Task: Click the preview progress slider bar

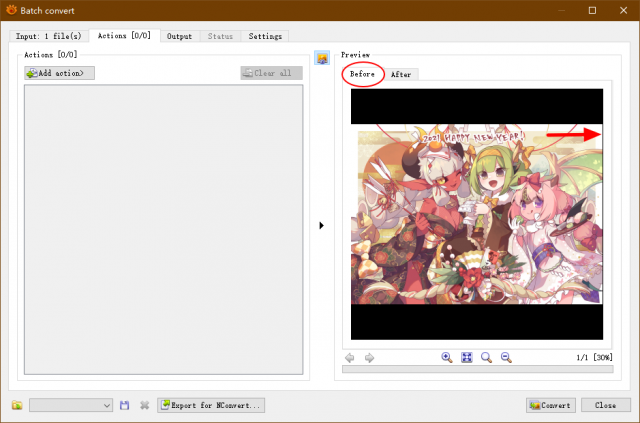Action: [478, 370]
